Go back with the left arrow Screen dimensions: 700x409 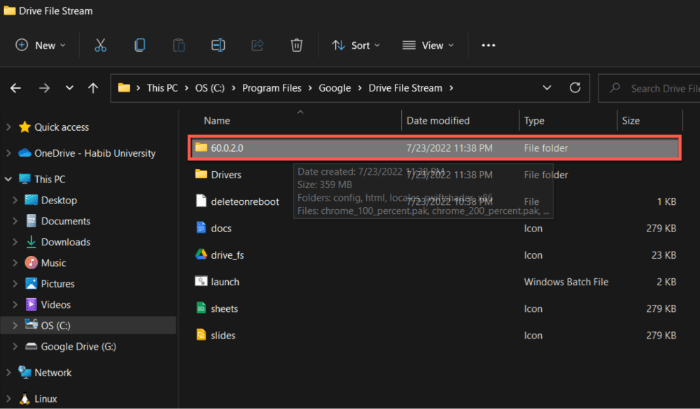coord(16,88)
